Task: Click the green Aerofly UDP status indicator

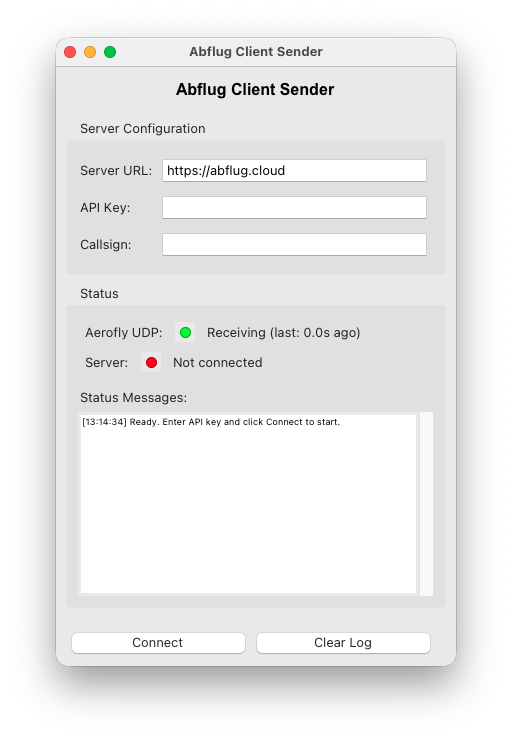Action: click(x=185, y=333)
